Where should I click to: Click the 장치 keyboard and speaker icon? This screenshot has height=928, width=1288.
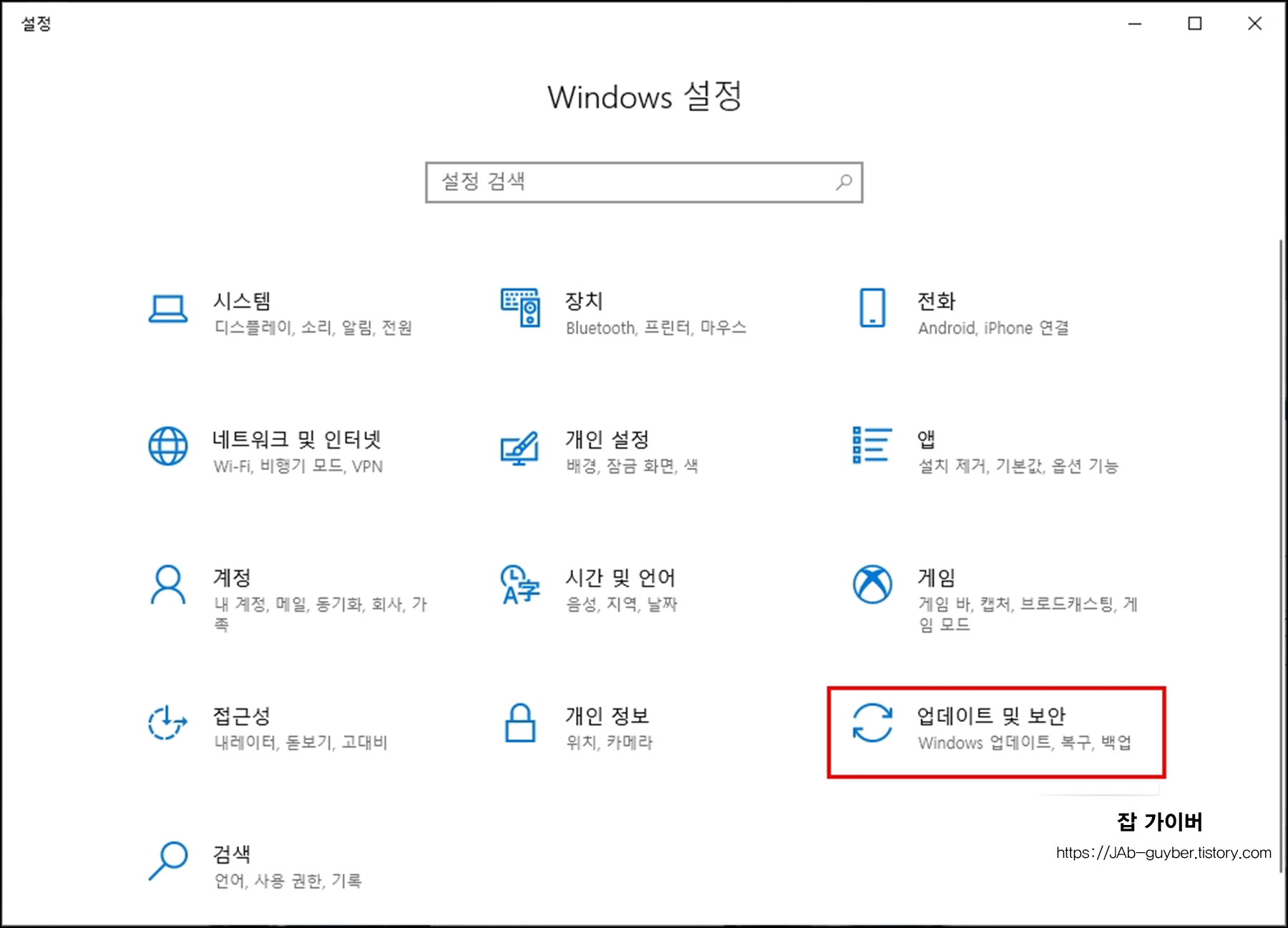[520, 308]
